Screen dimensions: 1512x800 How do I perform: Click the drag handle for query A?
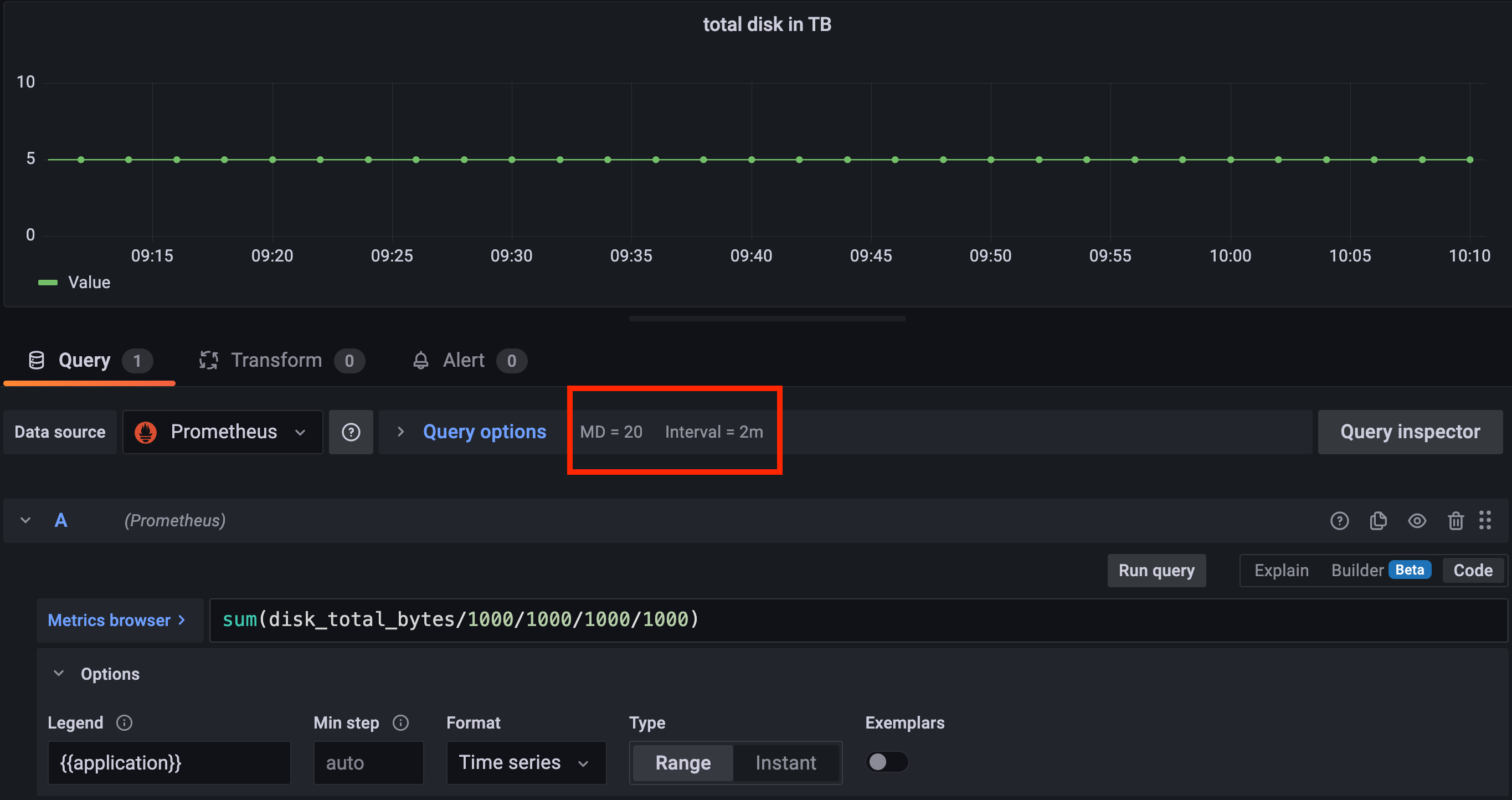pos(1484,521)
